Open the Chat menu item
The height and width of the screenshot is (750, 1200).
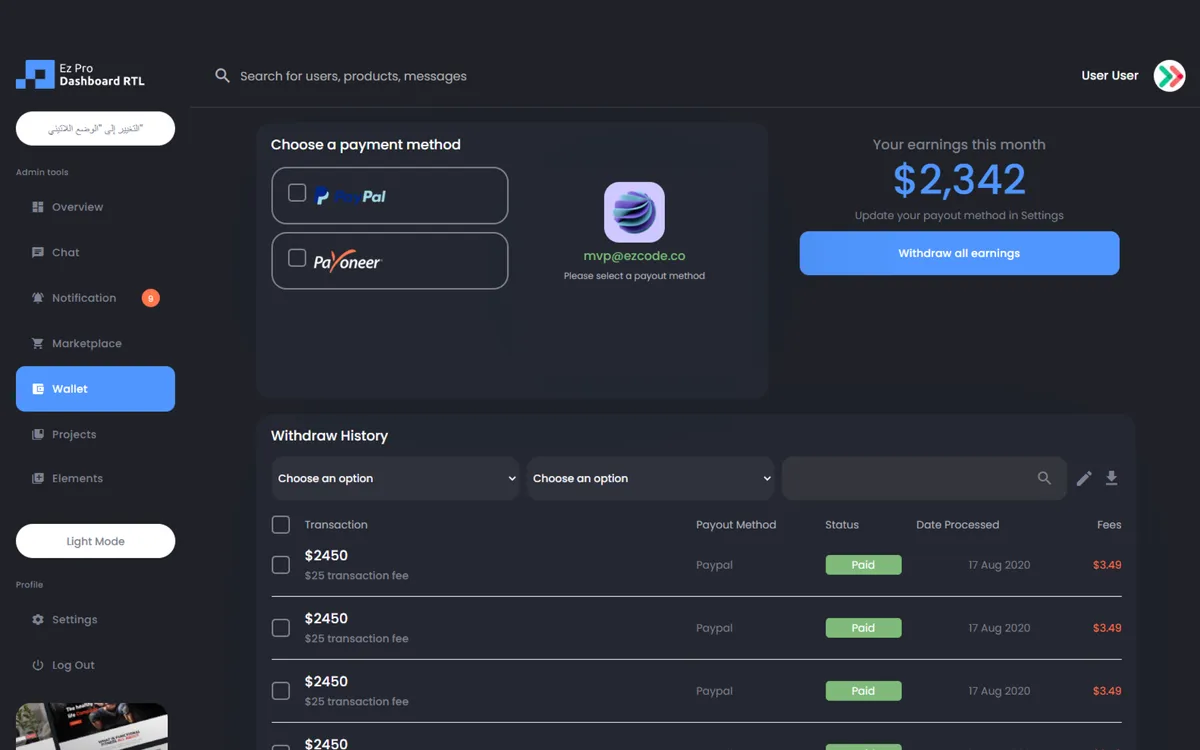pyautogui.click(x=95, y=253)
